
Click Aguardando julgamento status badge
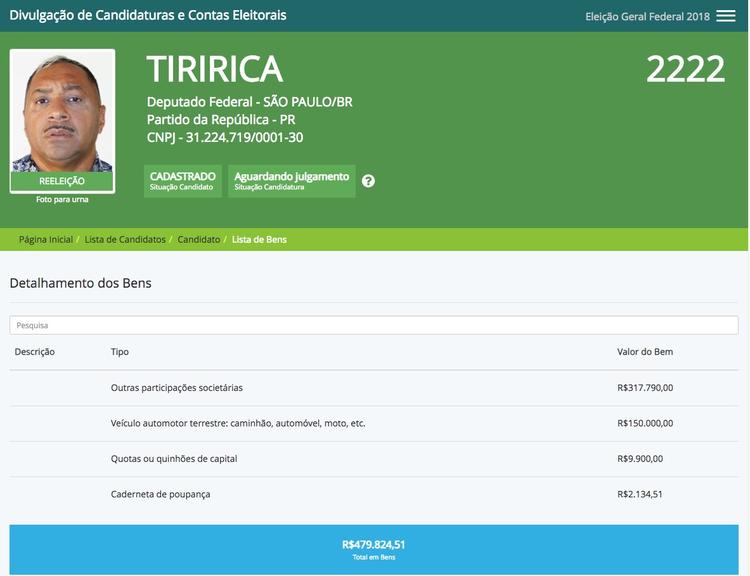(x=291, y=181)
